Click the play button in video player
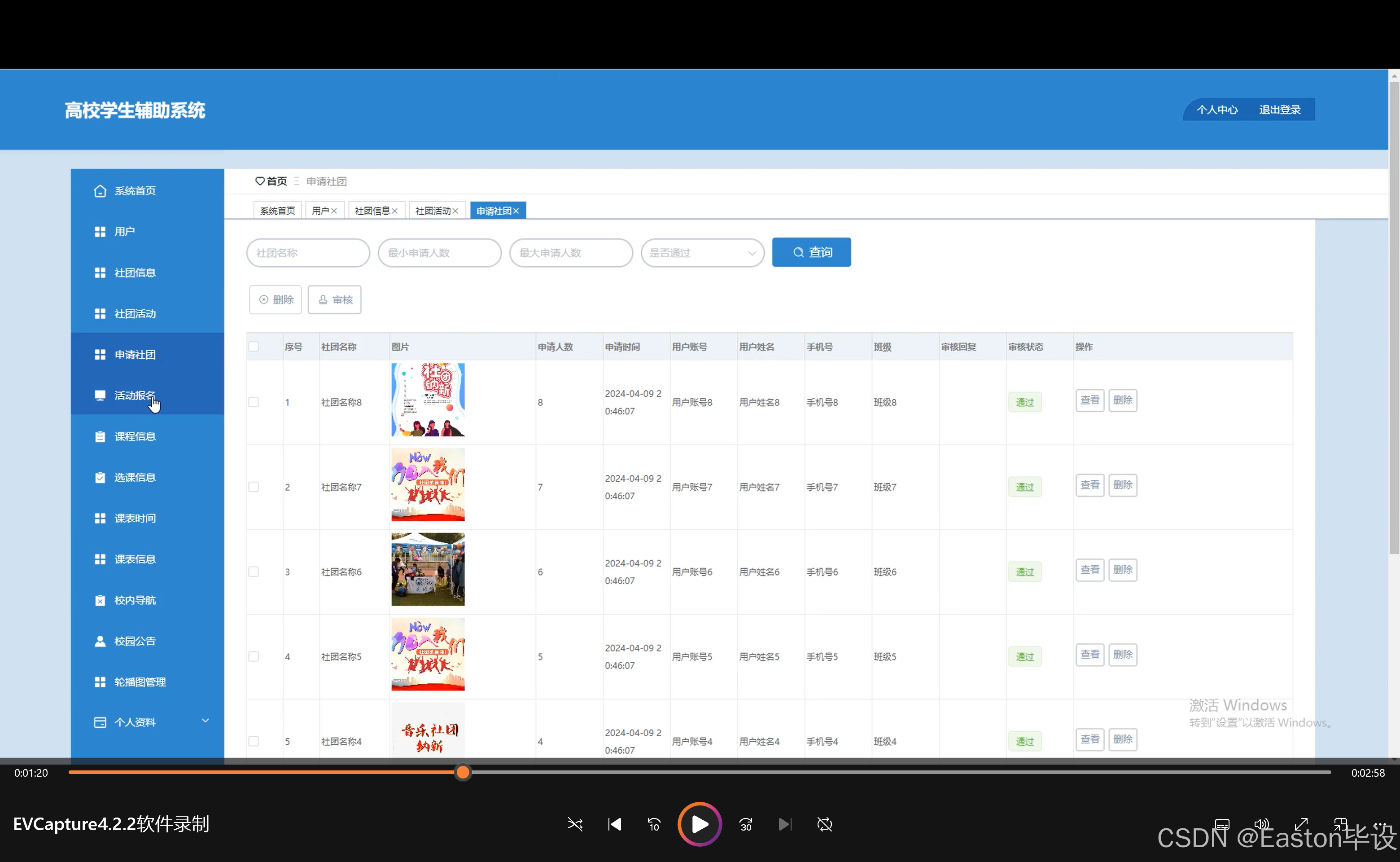Image resolution: width=1400 pixels, height=862 pixels. point(699,824)
